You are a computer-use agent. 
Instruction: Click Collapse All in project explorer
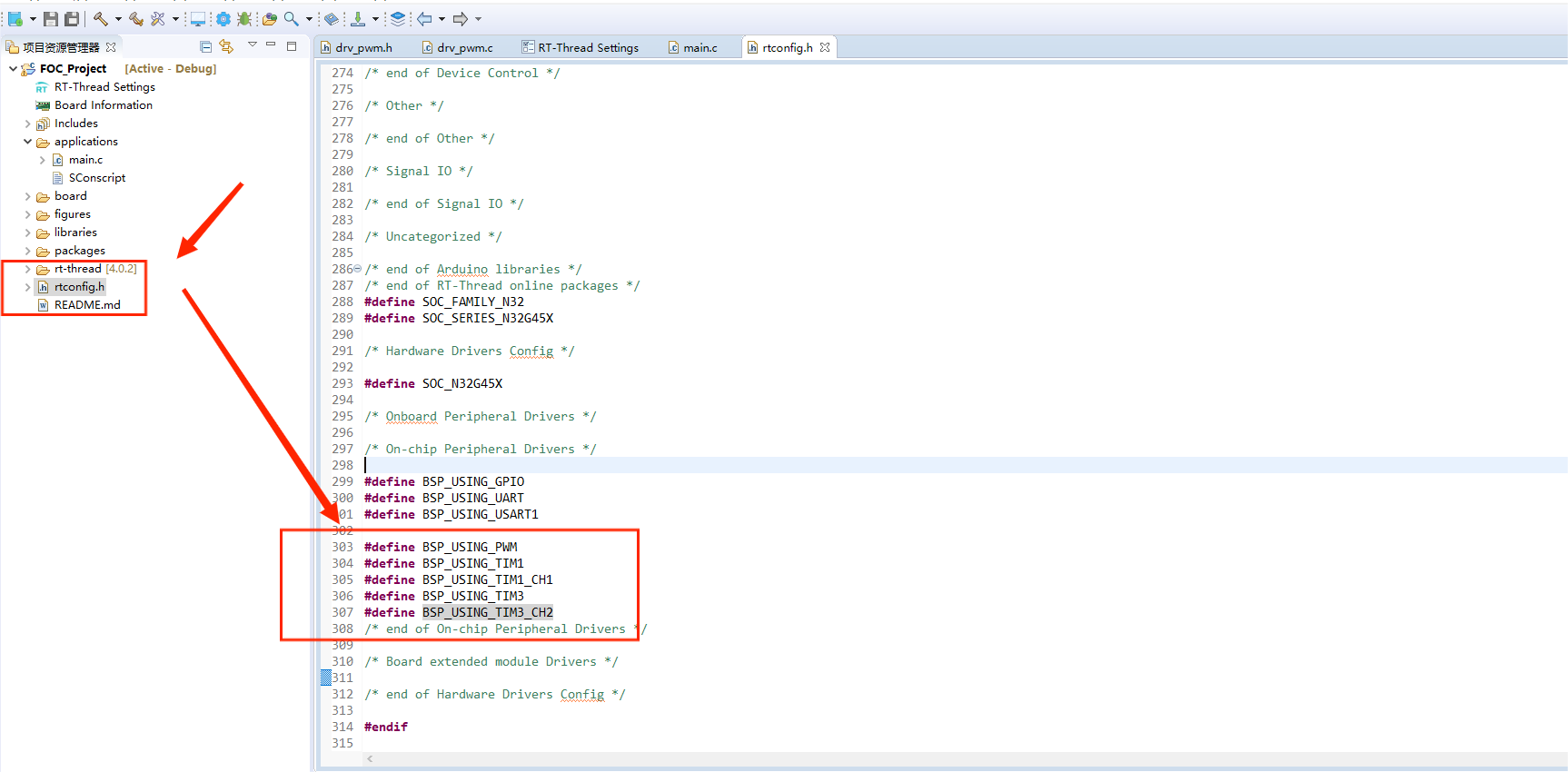click(205, 46)
